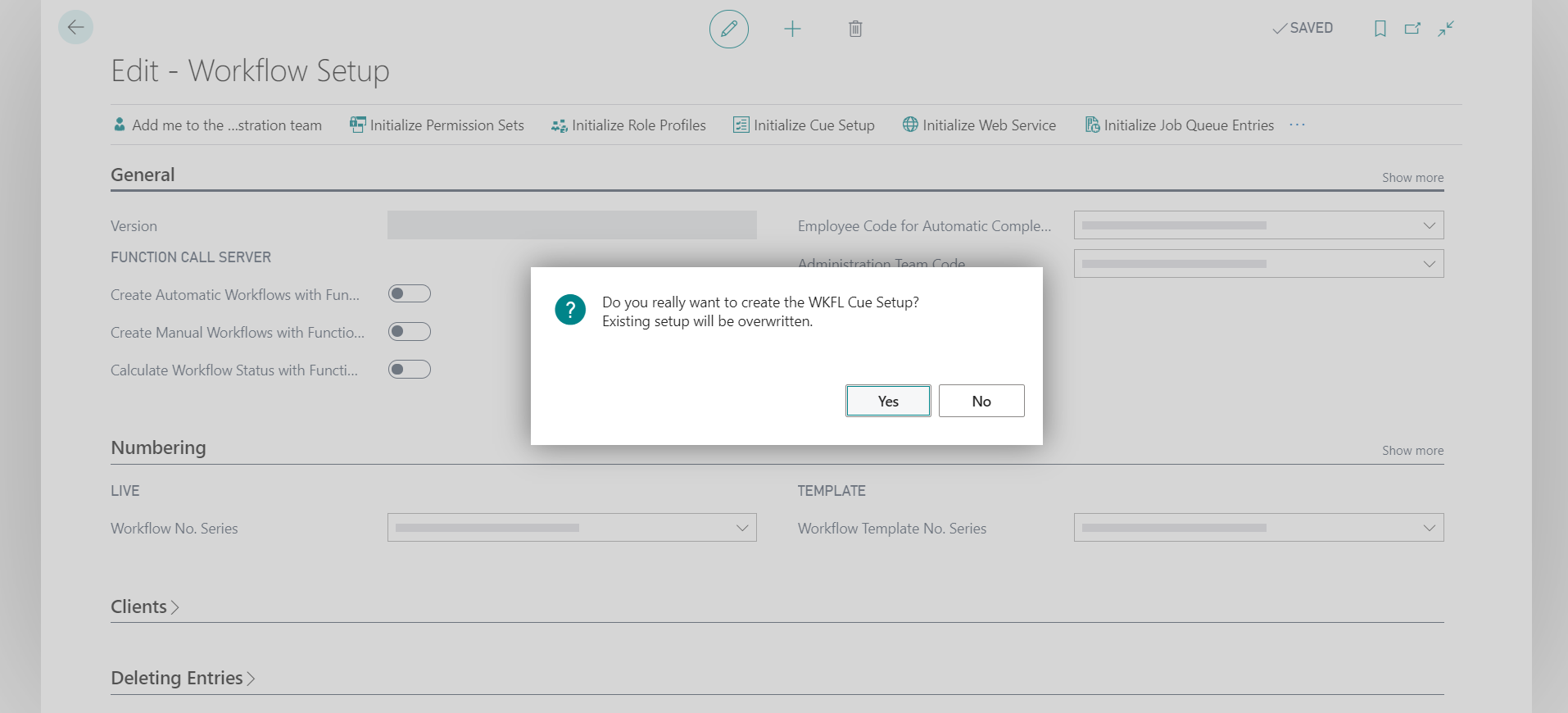Click the collapse page arrows icon
The width and height of the screenshot is (1568, 713).
1446,29
